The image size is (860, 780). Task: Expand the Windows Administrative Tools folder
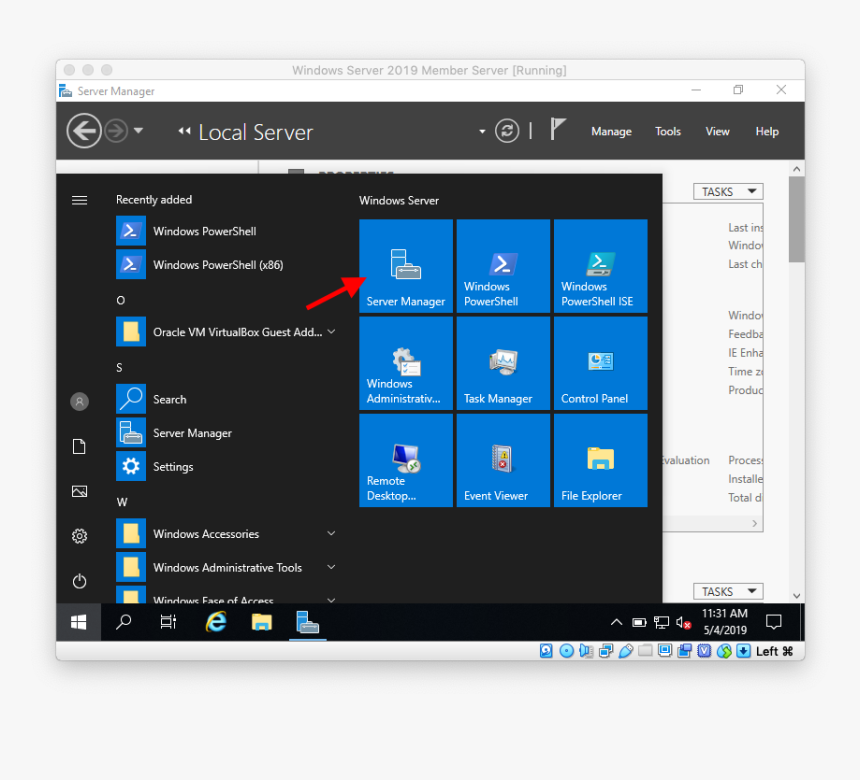pyautogui.click(x=225, y=567)
